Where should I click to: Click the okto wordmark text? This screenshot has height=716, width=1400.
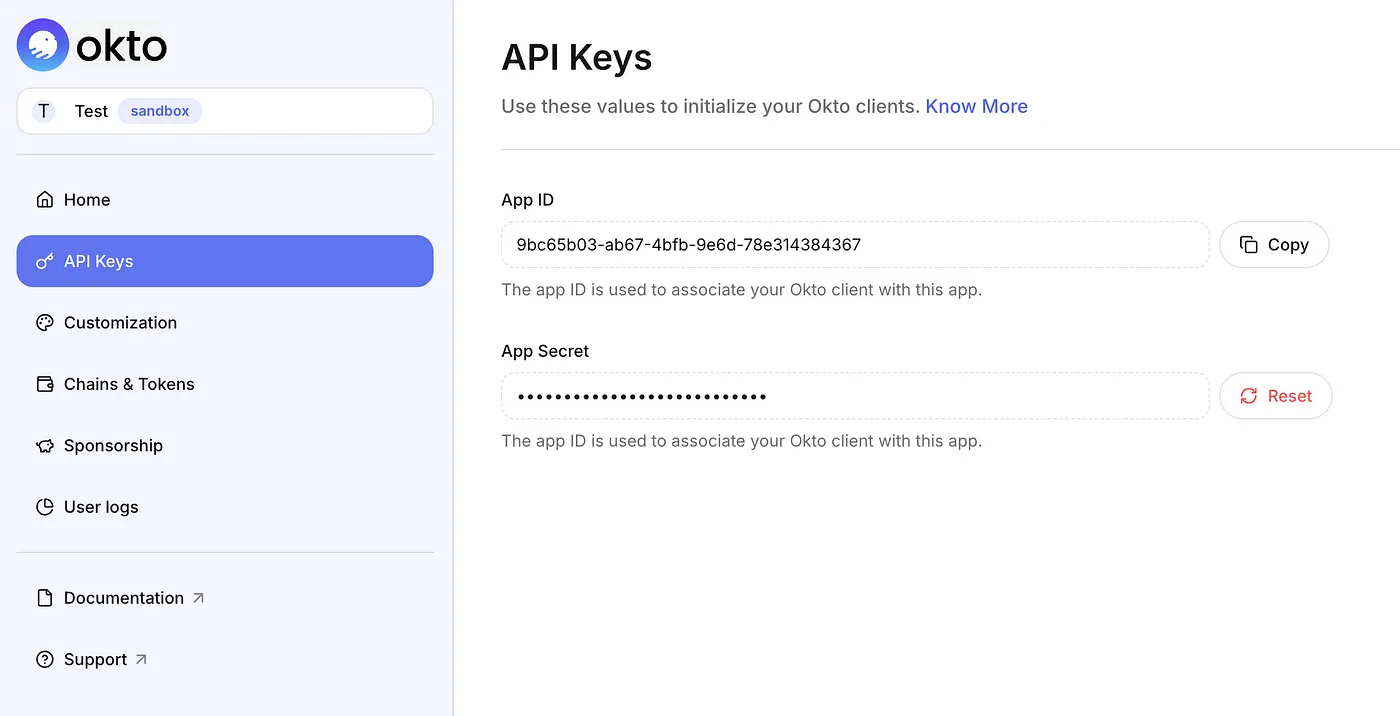pos(122,46)
